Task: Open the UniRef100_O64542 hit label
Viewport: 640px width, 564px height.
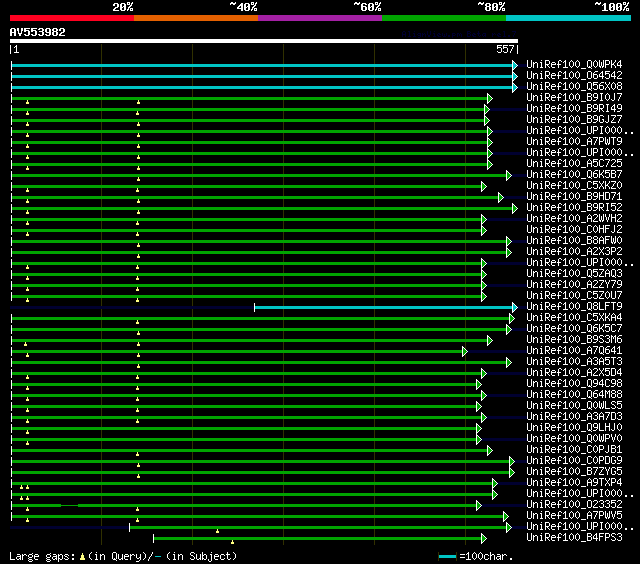Action: coord(573,76)
